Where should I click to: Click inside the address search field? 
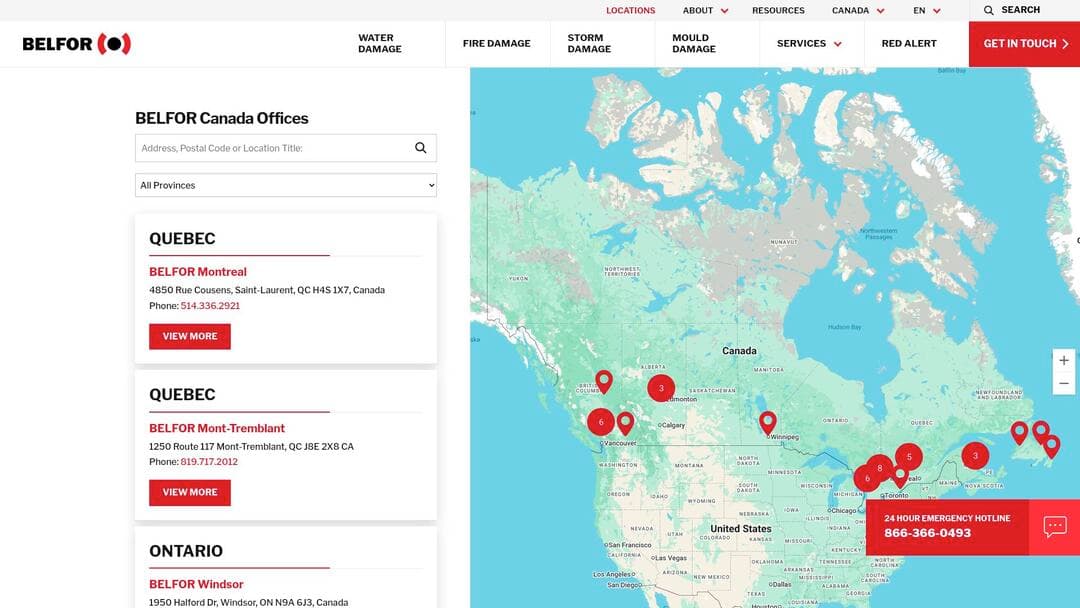[x=270, y=147]
